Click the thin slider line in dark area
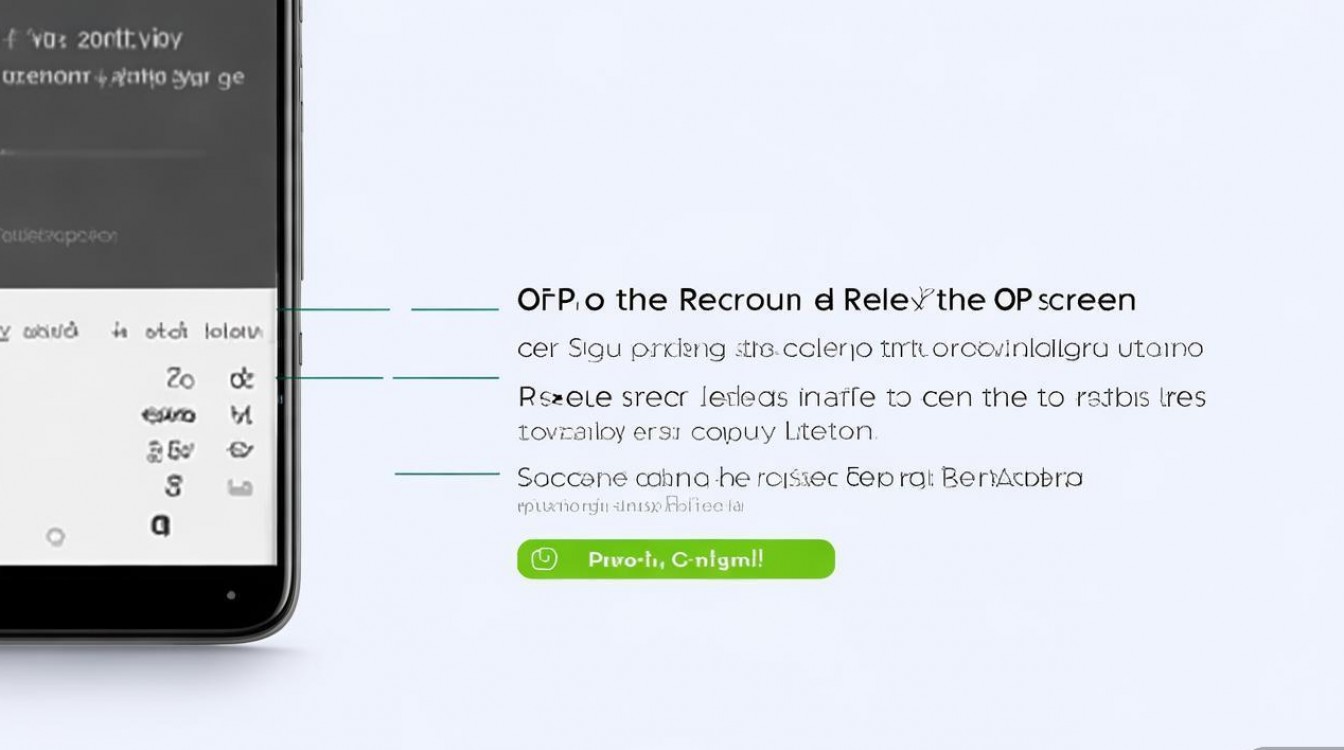The height and width of the screenshot is (750, 1344). click(100, 153)
